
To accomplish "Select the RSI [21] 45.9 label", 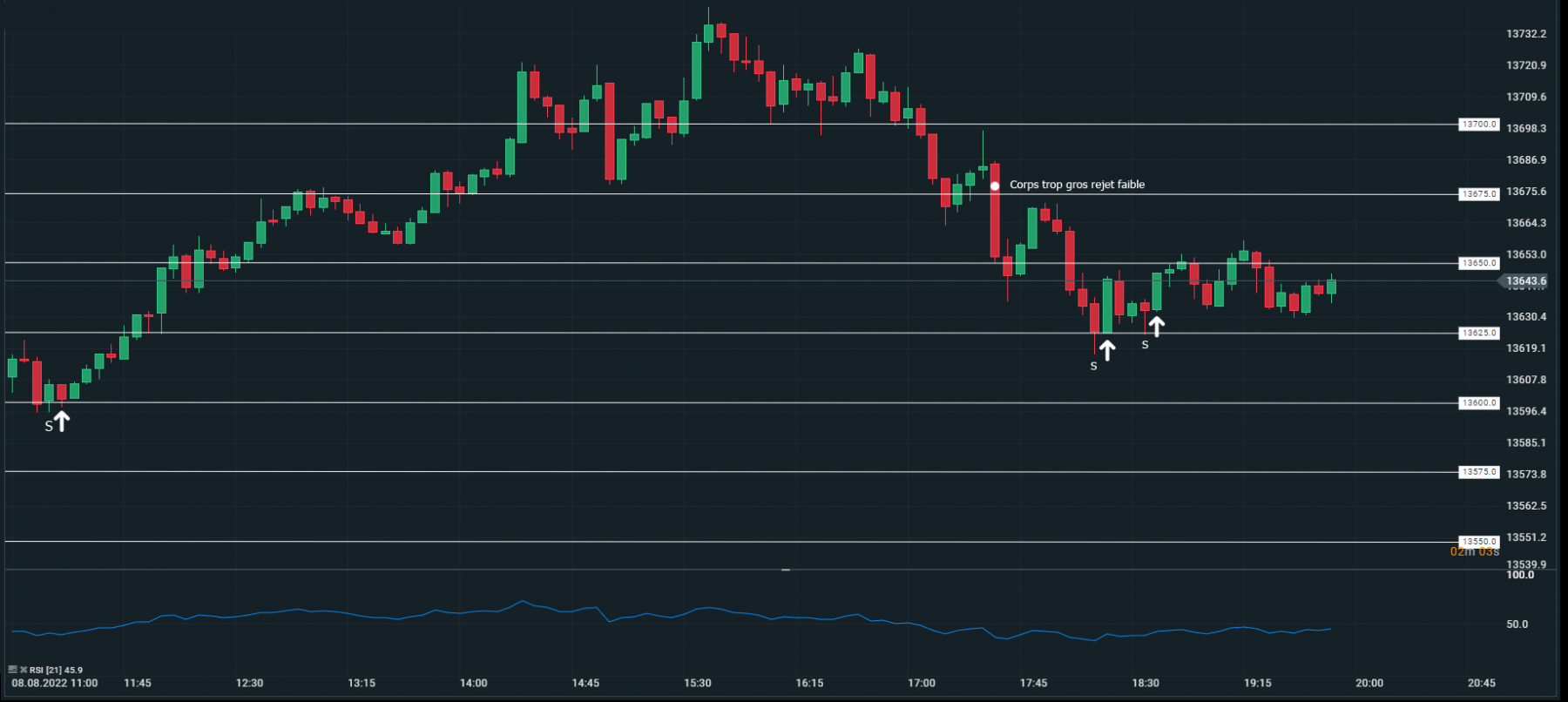I will pos(57,670).
